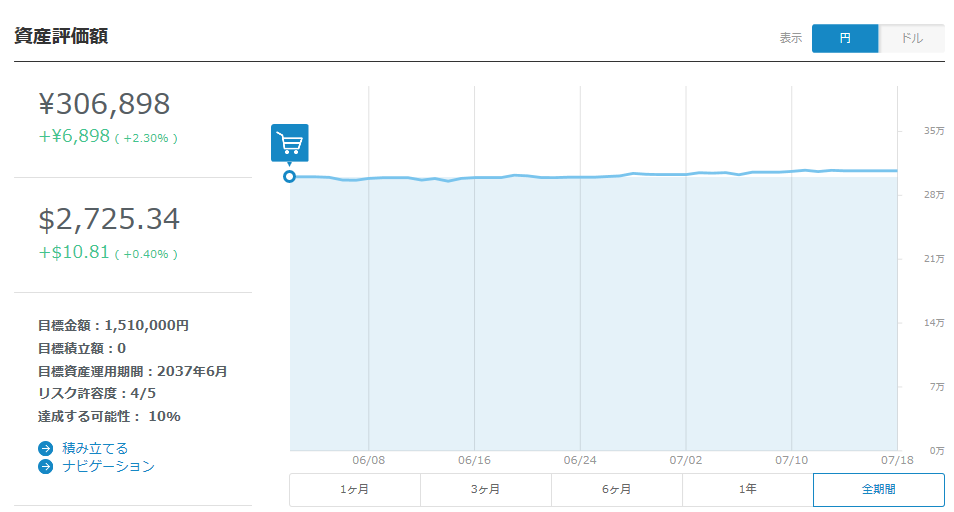Screen dimensions: 954x512
Task: Switch chart to 6ヶ月 range
Action: pyautogui.click(x=617, y=490)
